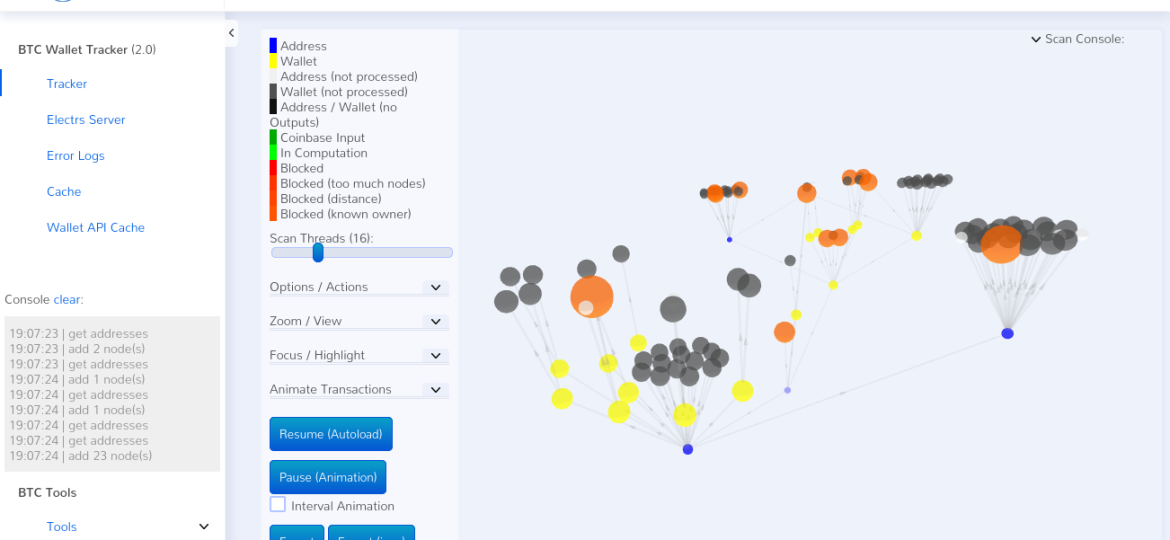Open the Error Logs page
Viewport: 1170px width, 540px height.
[x=75, y=155]
